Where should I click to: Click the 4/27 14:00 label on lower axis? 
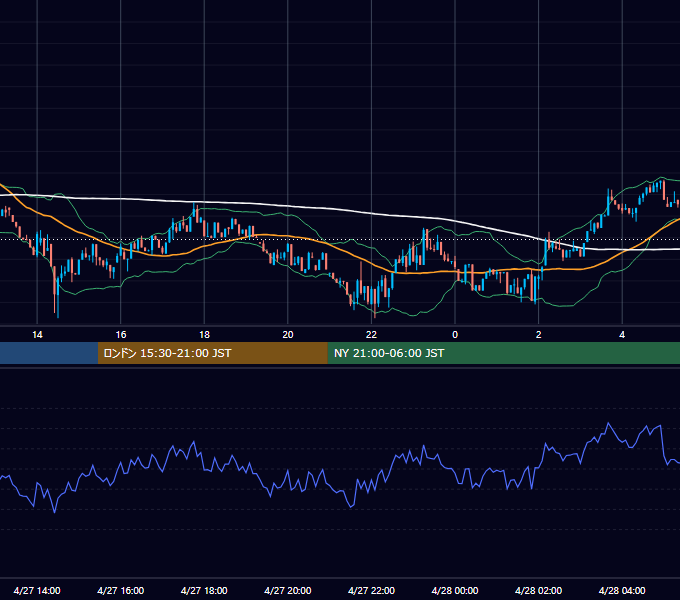[x=37, y=590]
